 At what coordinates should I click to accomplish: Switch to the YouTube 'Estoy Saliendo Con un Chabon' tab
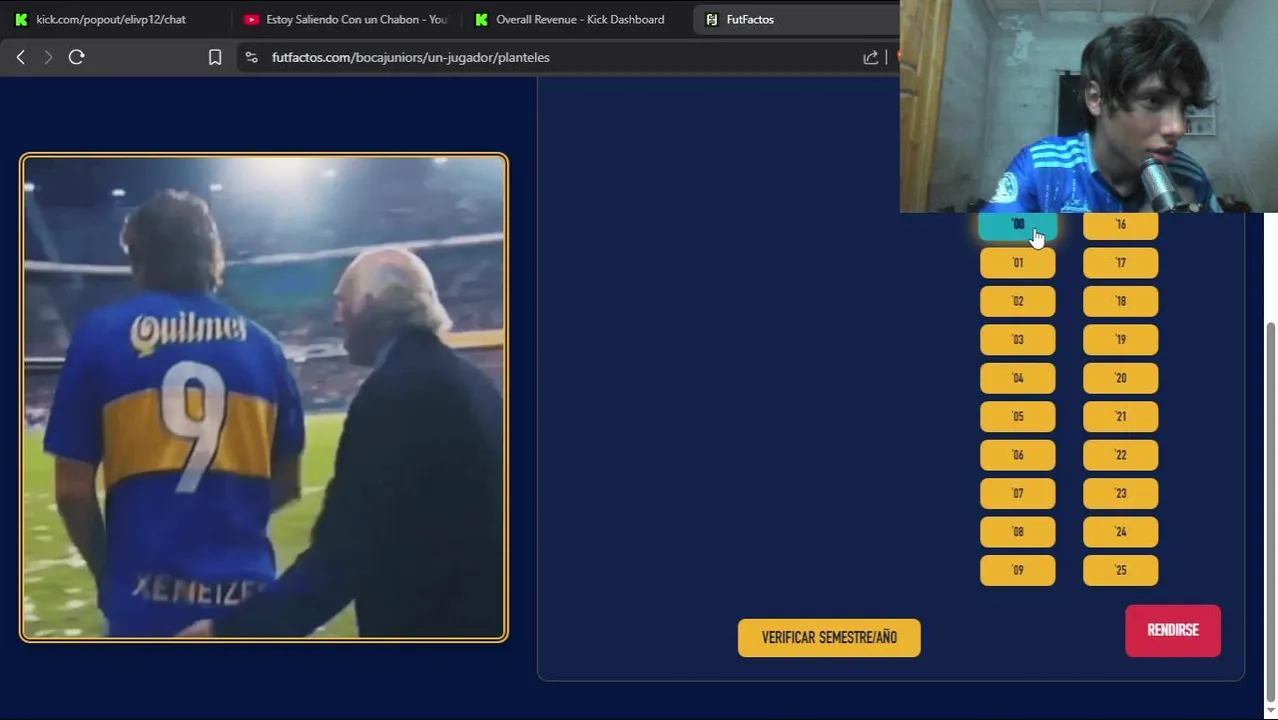pos(346,19)
